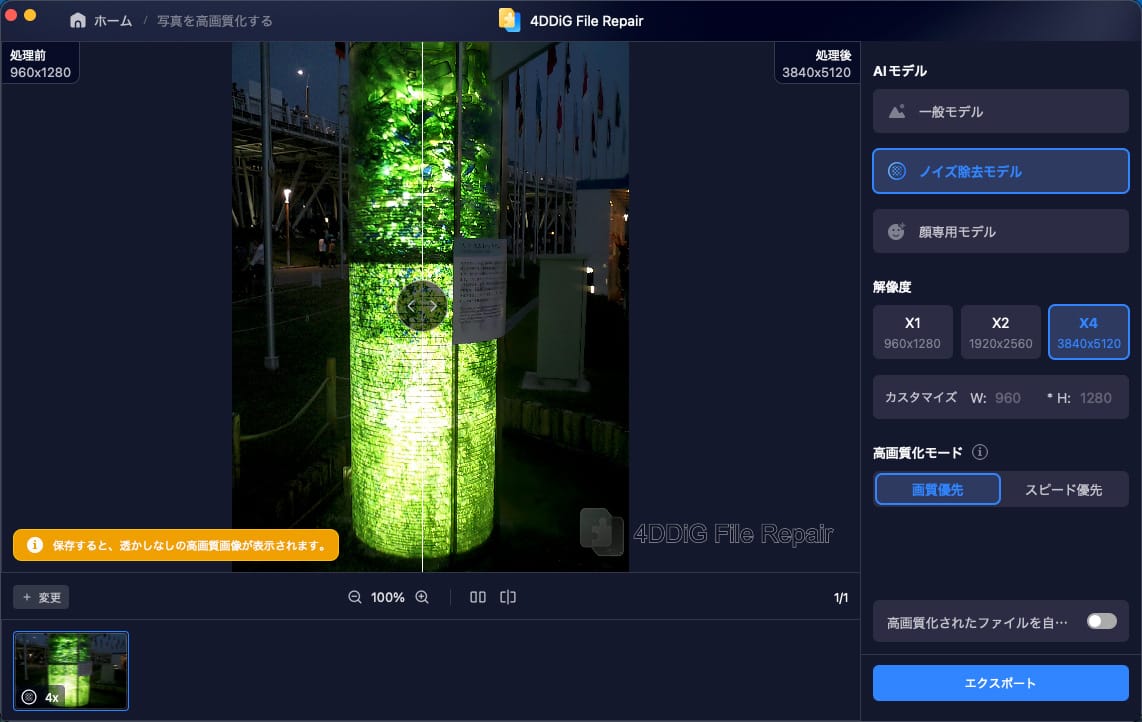The height and width of the screenshot is (722, 1142).
Task: Click the before/after comparison slider handle
Action: click(x=421, y=306)
